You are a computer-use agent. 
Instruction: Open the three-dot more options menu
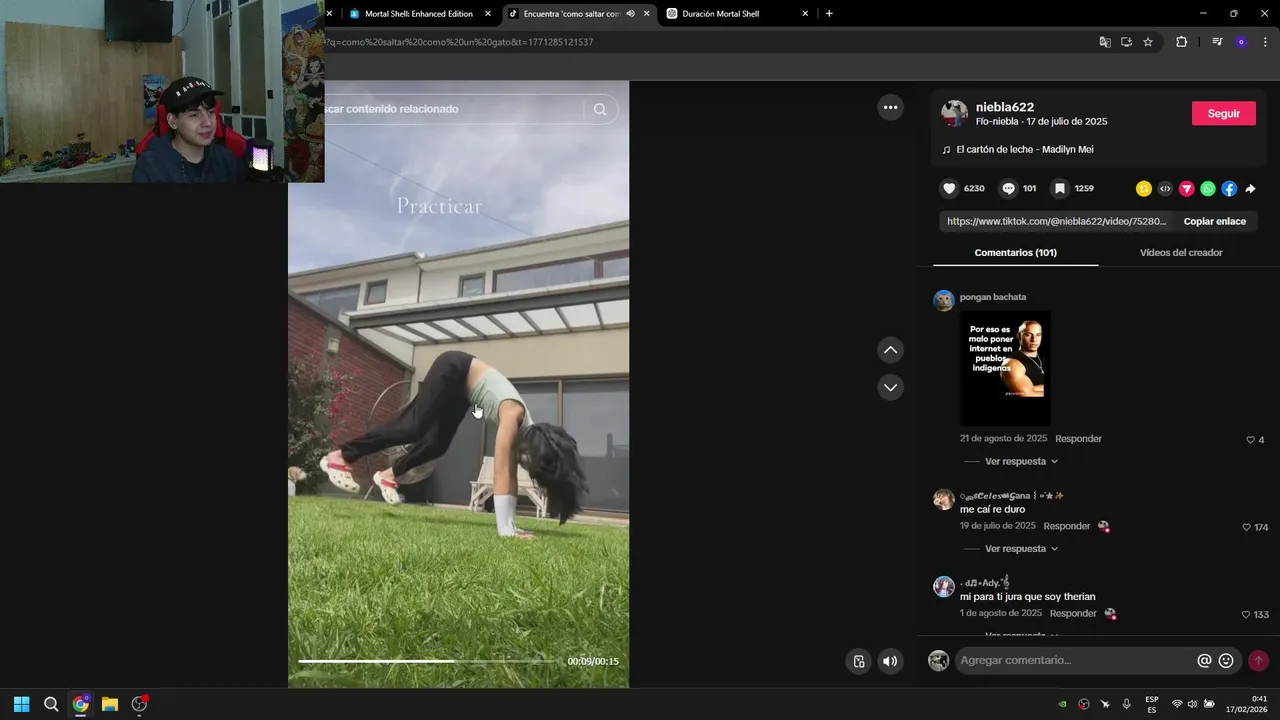890,108
